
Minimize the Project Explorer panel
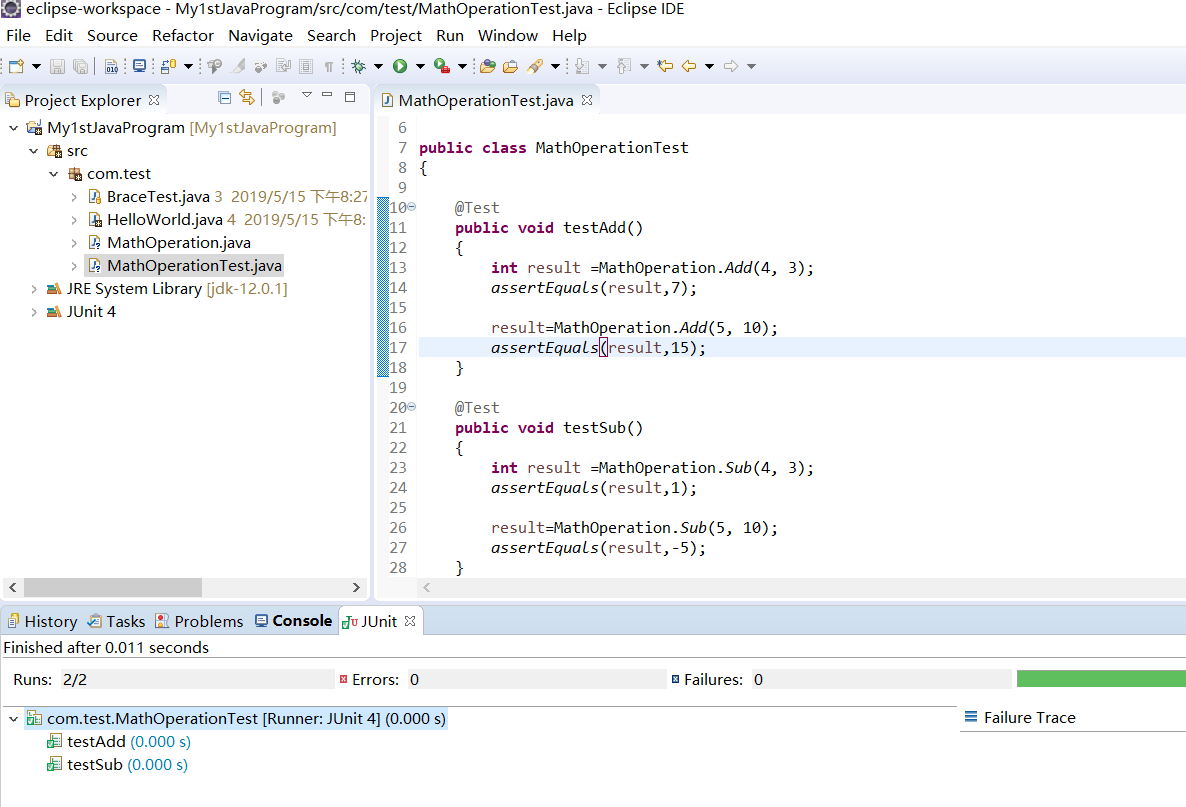(328, 95)
